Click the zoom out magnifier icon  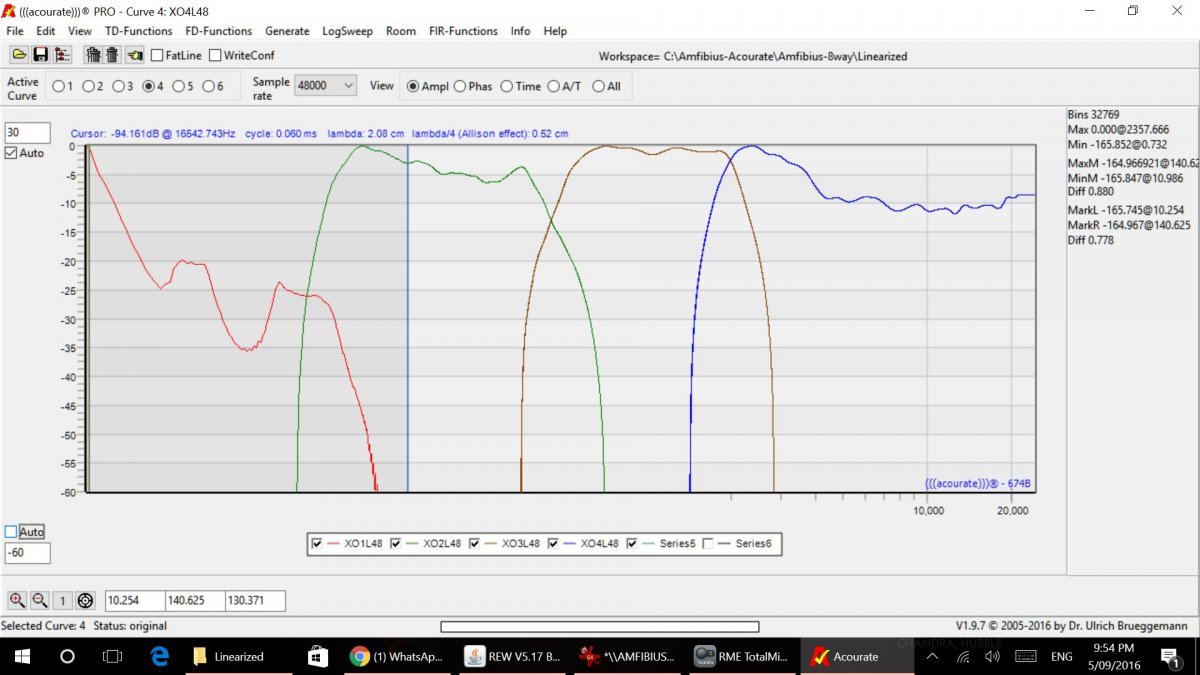click(40, 600)
